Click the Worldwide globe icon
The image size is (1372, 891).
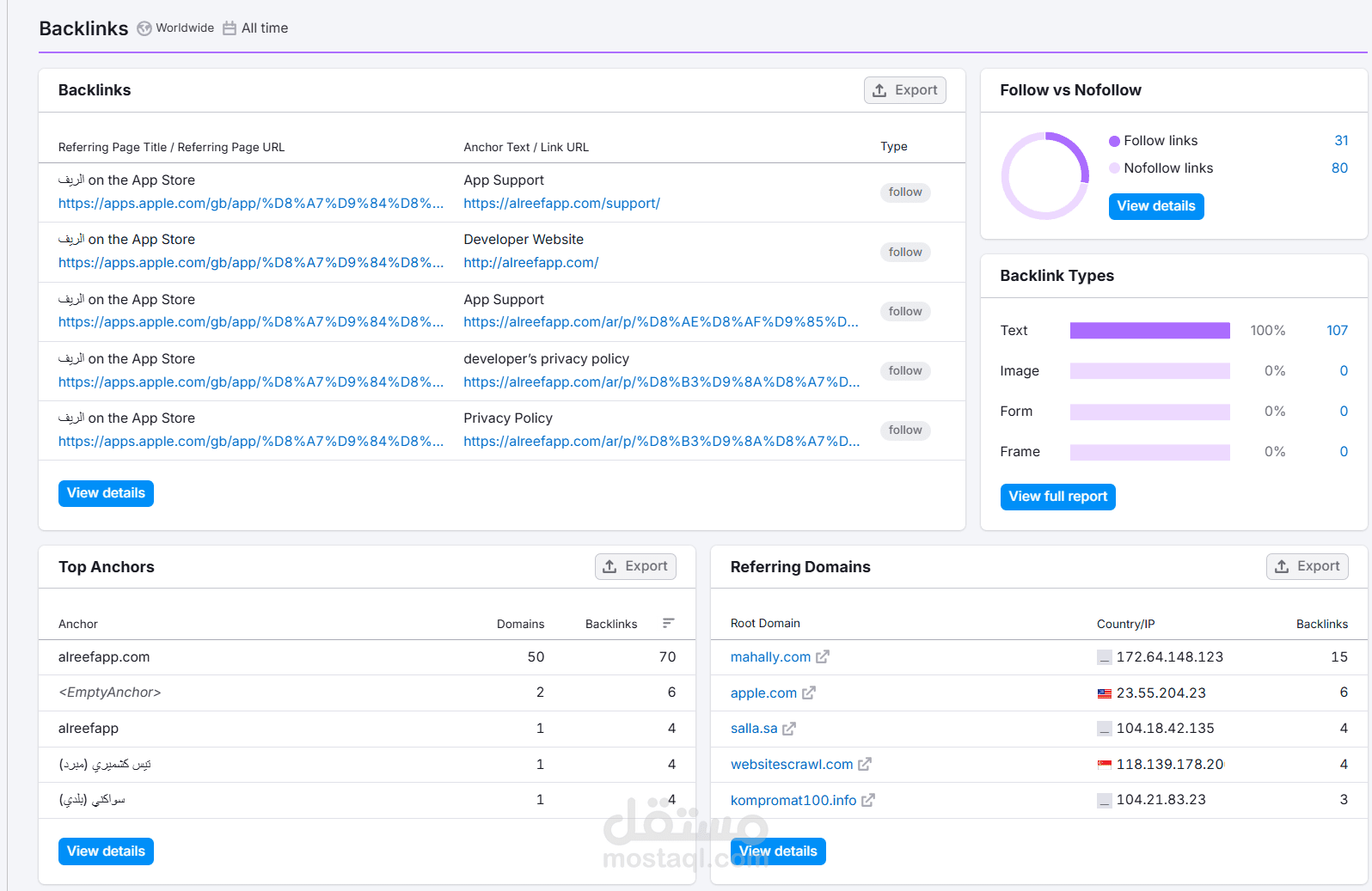144,28
